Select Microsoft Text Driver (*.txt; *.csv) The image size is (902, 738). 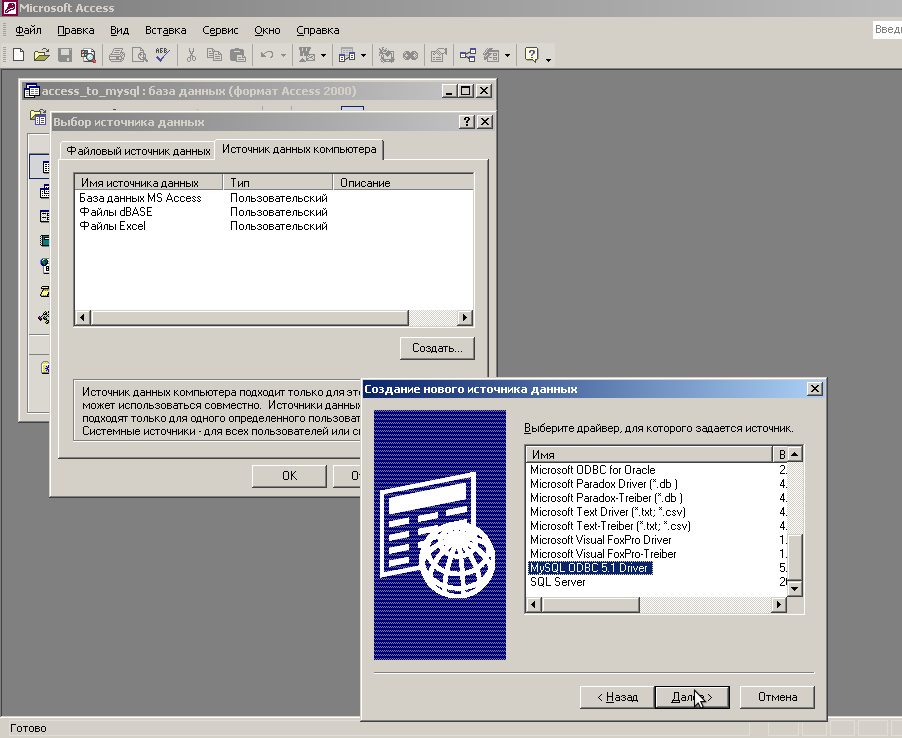click(x=607, y=512)
